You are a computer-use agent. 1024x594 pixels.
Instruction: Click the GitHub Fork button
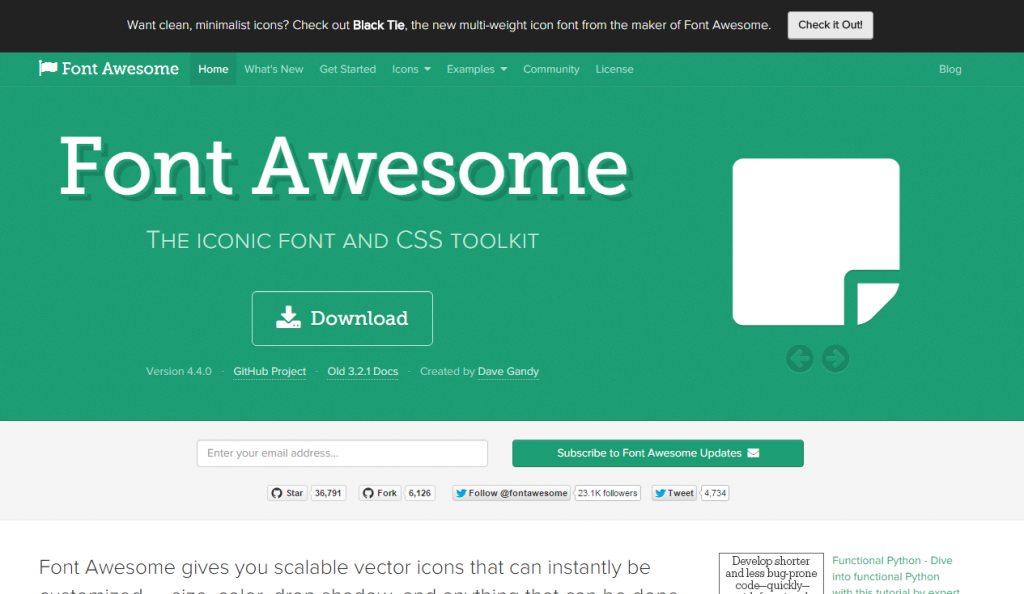coord(380,493)
